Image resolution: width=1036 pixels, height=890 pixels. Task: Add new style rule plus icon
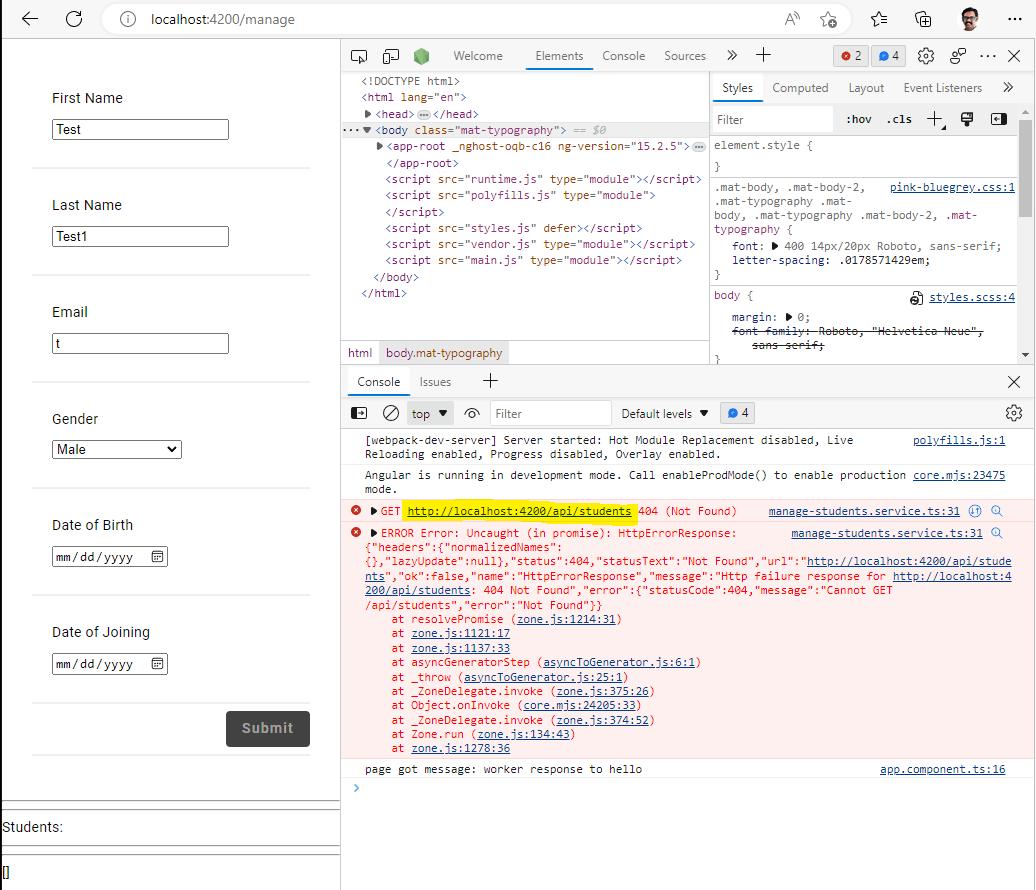[935, 119]
